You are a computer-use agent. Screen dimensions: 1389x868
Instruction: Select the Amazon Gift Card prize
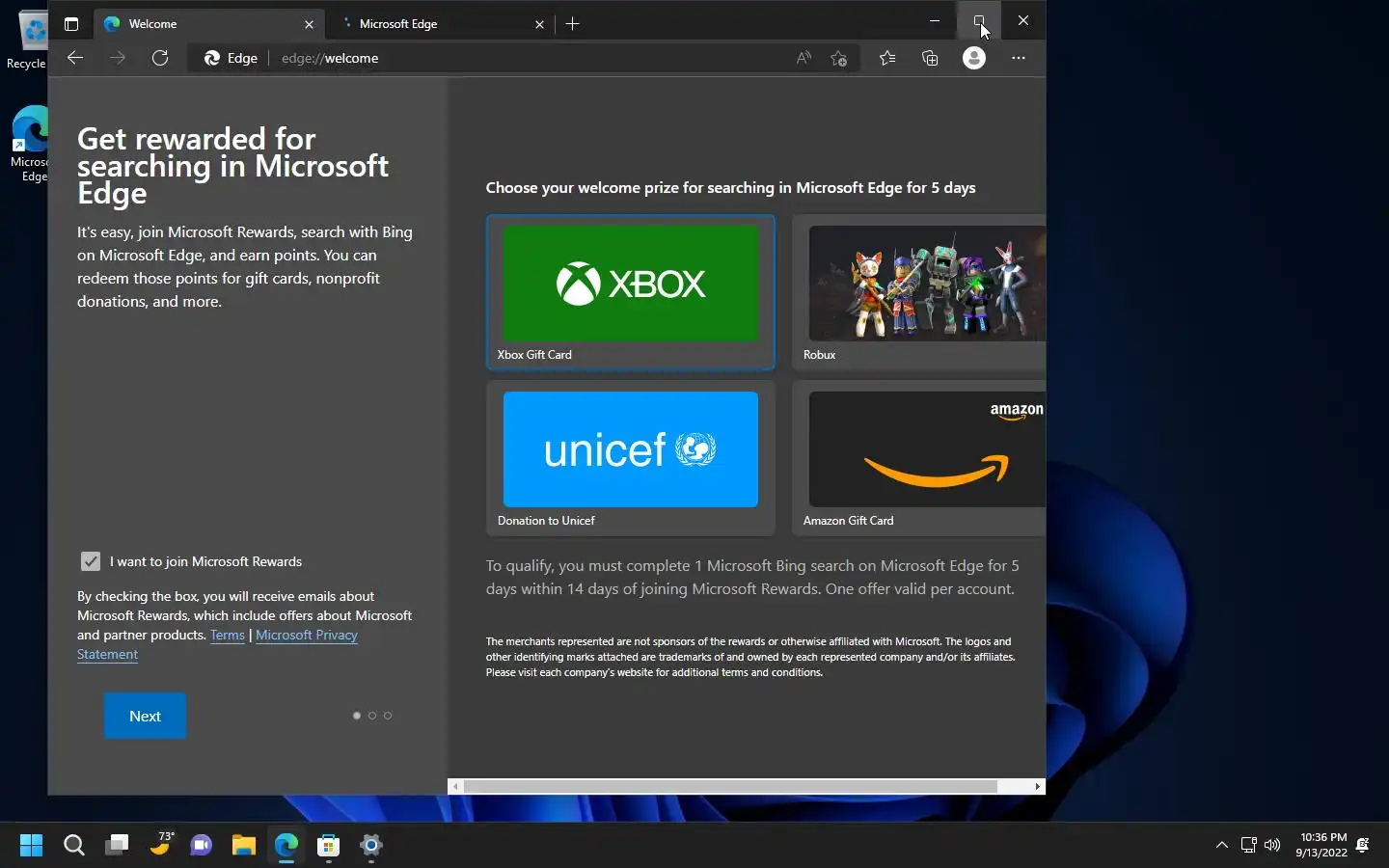919,458
